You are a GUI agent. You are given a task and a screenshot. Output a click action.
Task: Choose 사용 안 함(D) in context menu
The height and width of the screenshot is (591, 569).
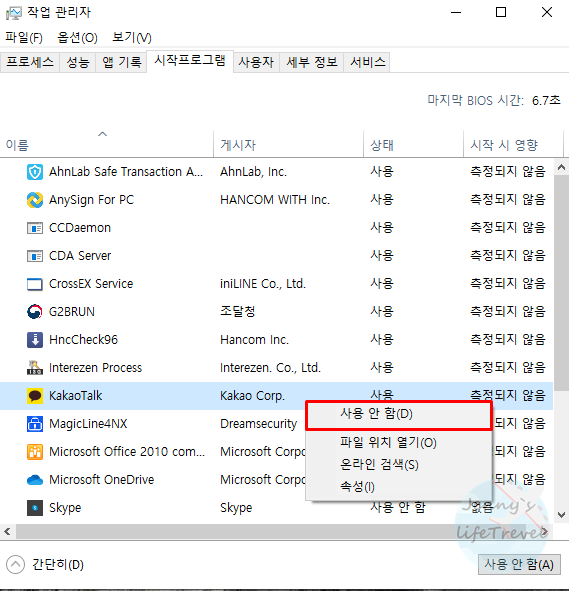pos(399,414)
